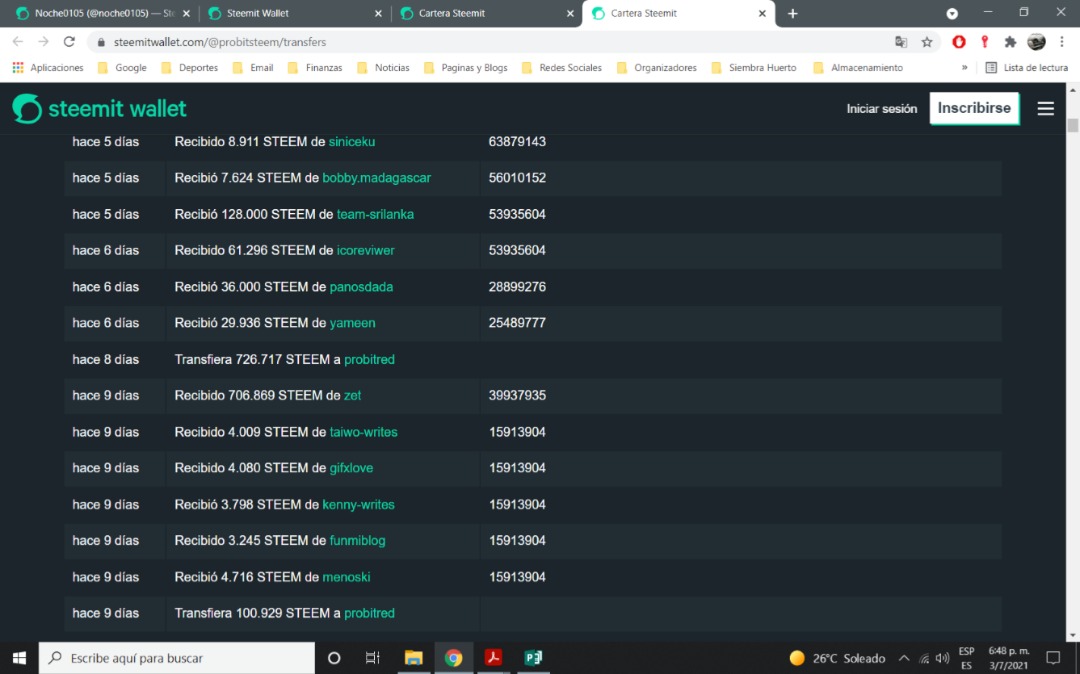Reload the page with refresh icon

(69, 42)
